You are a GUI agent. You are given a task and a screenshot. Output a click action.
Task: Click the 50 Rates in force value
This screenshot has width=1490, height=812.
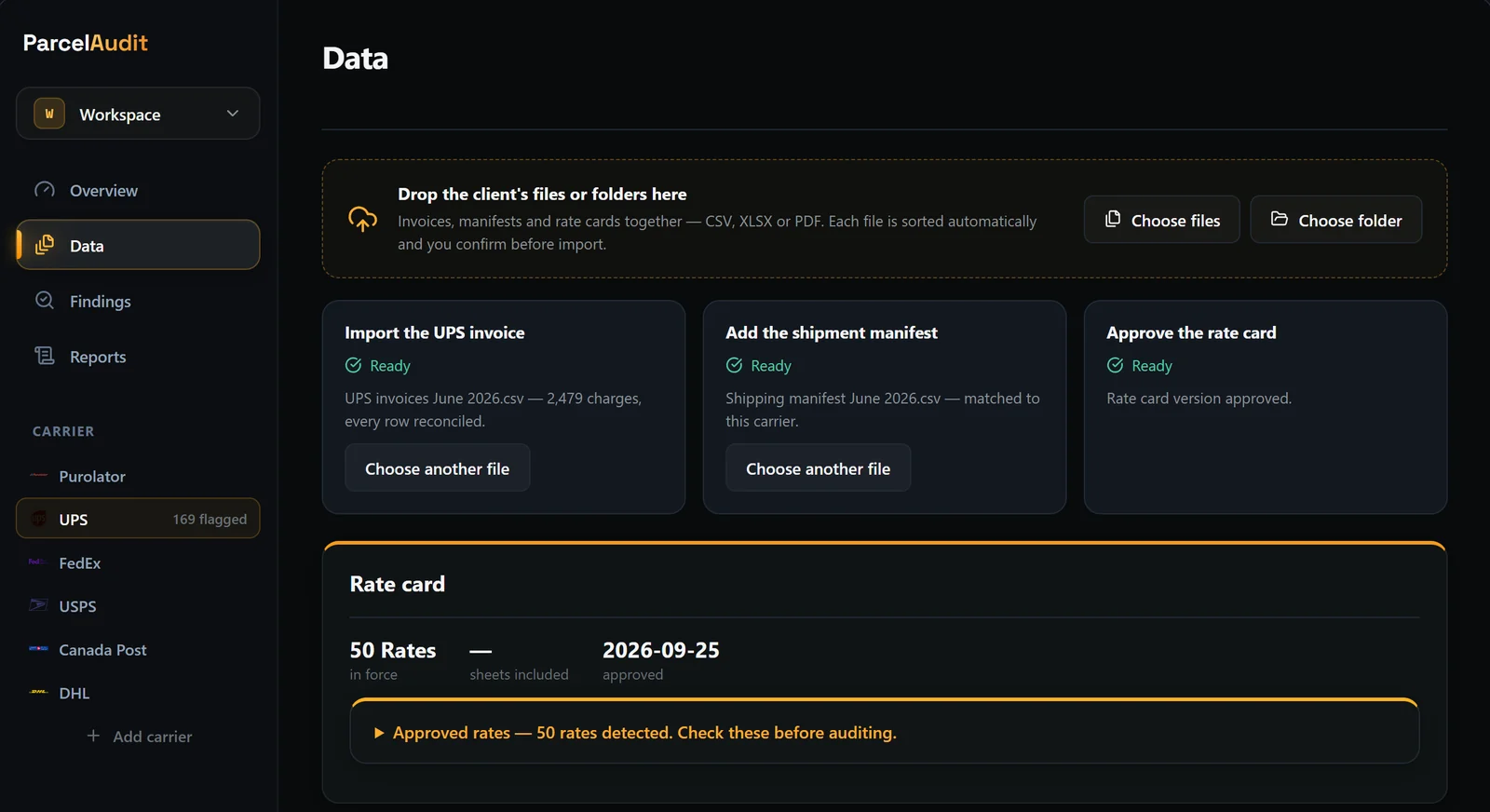392,650
